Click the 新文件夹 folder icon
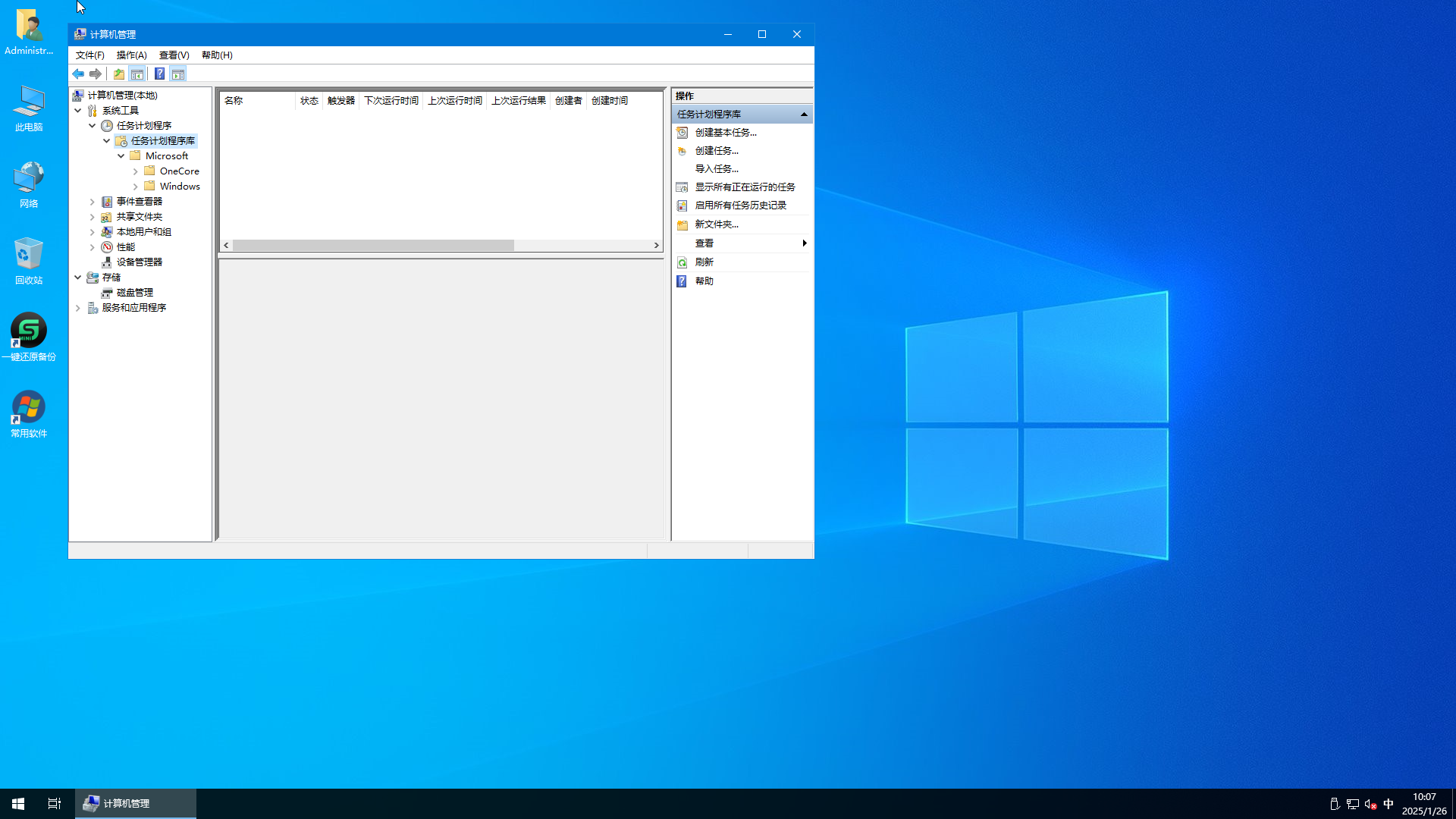The height and width of the screenshot is (819, 1456). point(682,224)
